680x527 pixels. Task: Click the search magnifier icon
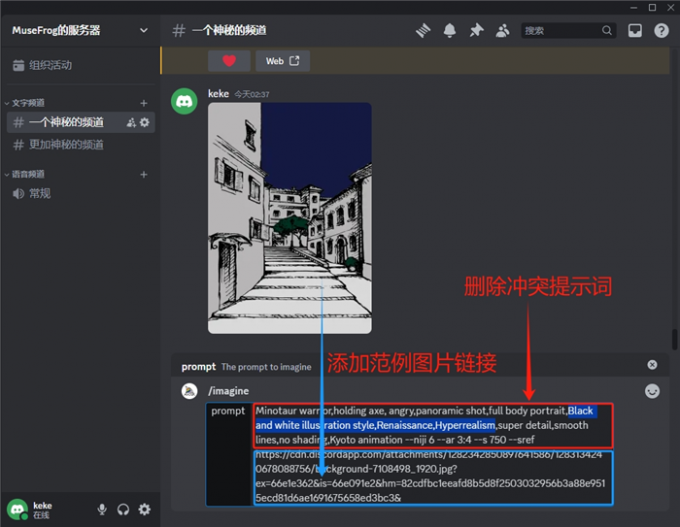click(x=607, y=30)
